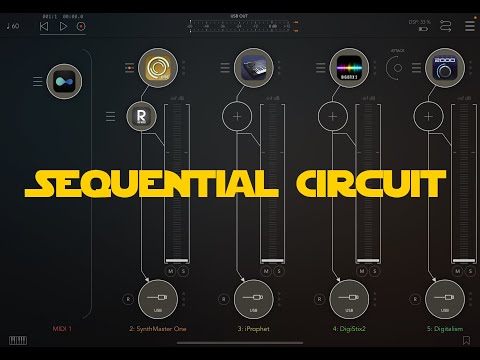The height and width of the screenshot is (360, 480).
Task: Open the USB output of iProphet
Action: (x=254, y=299)
